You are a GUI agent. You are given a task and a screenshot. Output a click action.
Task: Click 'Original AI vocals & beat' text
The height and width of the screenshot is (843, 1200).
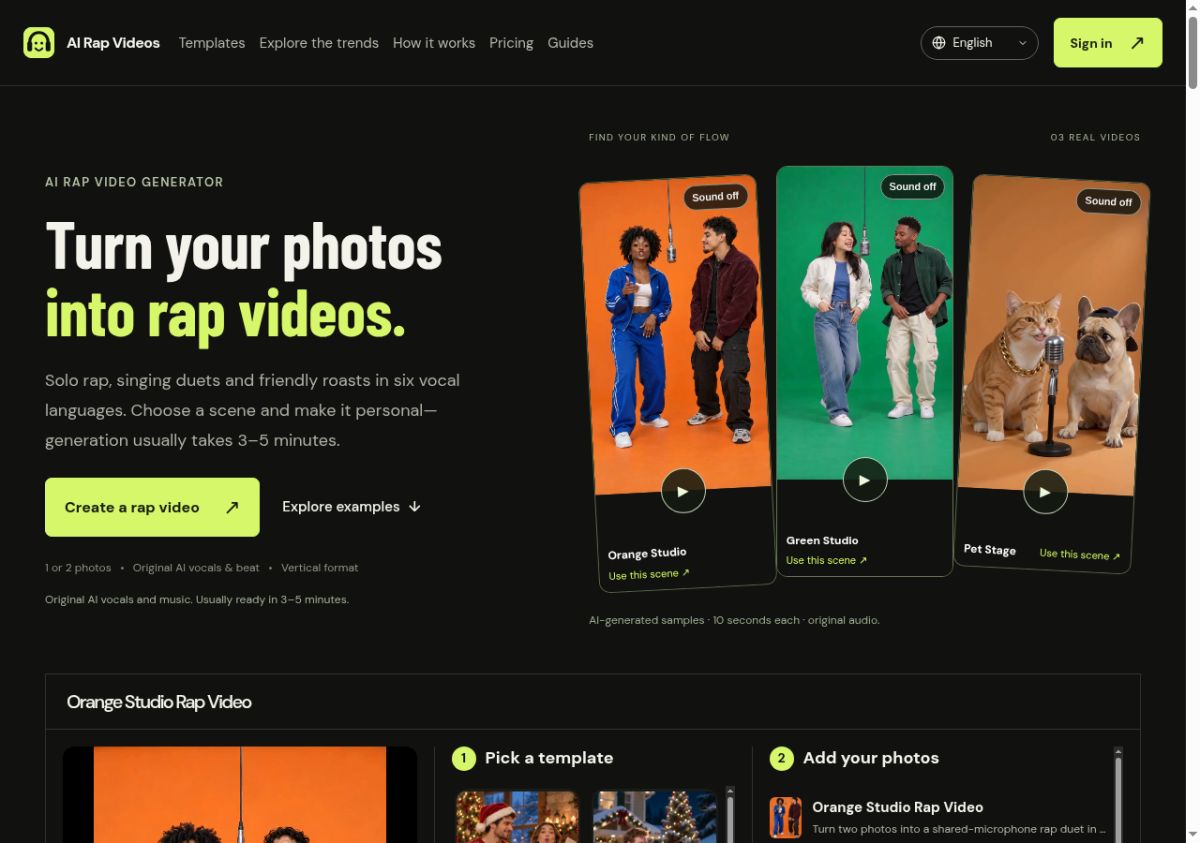(196, 568)
